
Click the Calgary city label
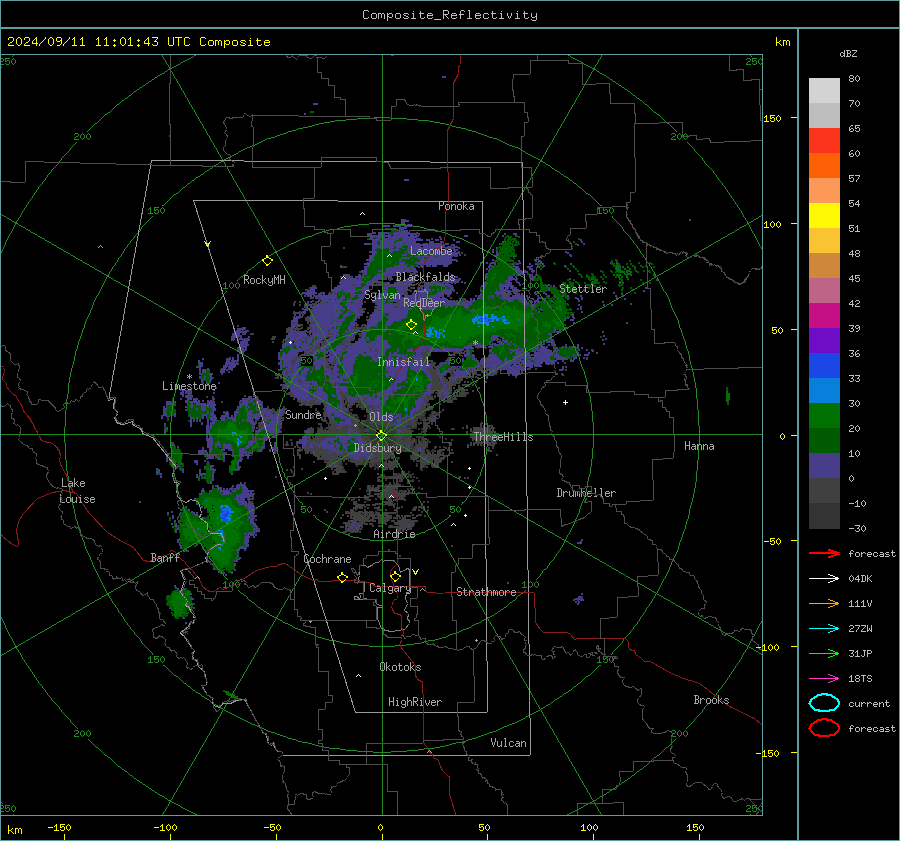(x=390, y=588)
